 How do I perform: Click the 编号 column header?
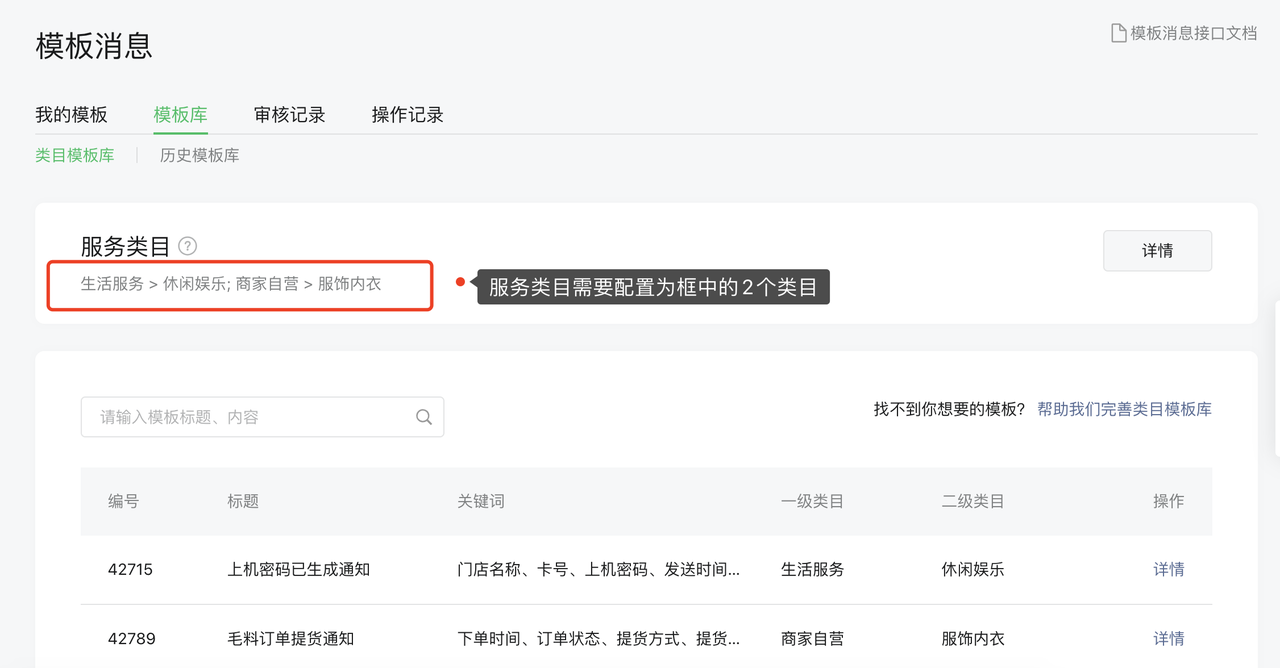point(123,501)
